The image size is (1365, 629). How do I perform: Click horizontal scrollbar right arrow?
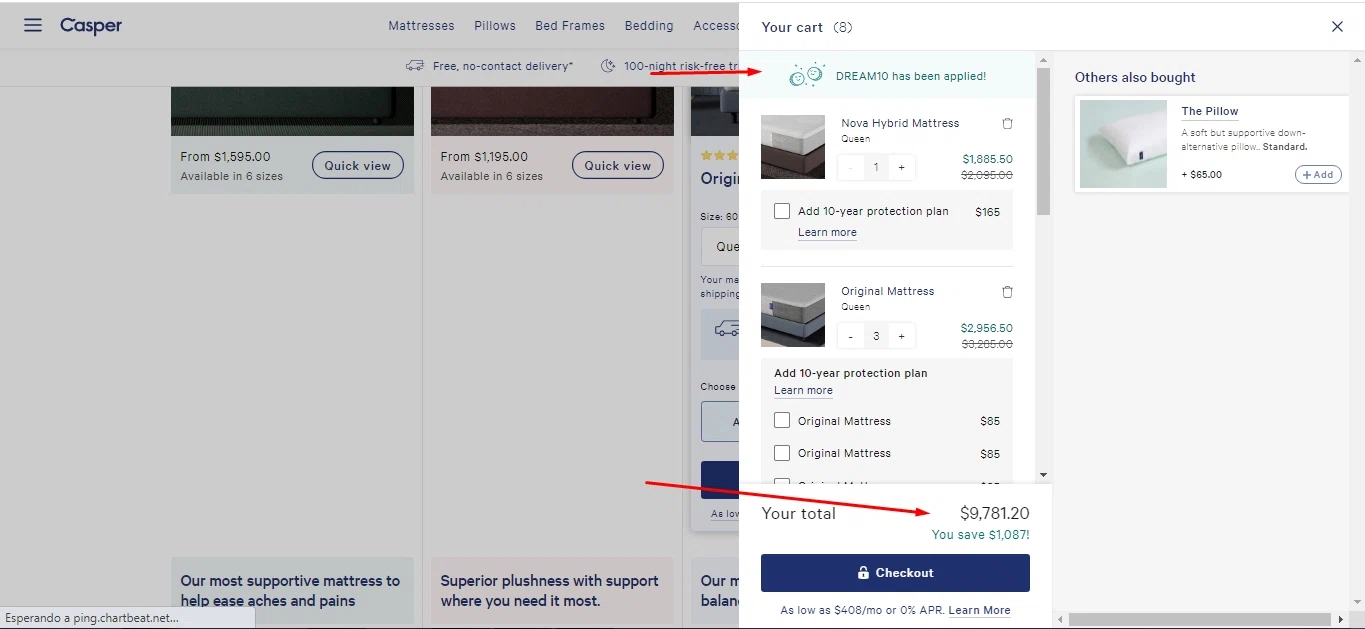pyautogui.click(x=1341, y=620)
